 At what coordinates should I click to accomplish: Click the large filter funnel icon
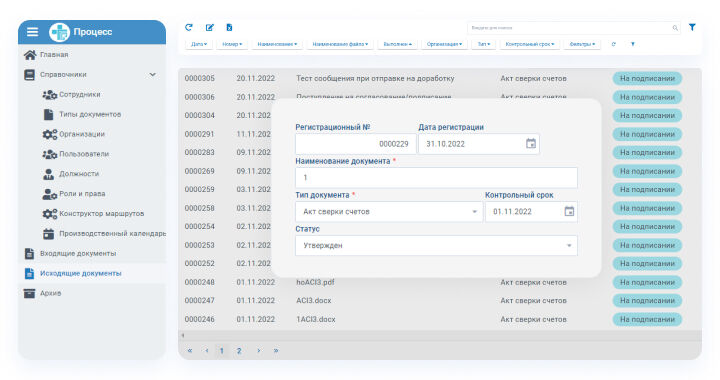point(692,28)
